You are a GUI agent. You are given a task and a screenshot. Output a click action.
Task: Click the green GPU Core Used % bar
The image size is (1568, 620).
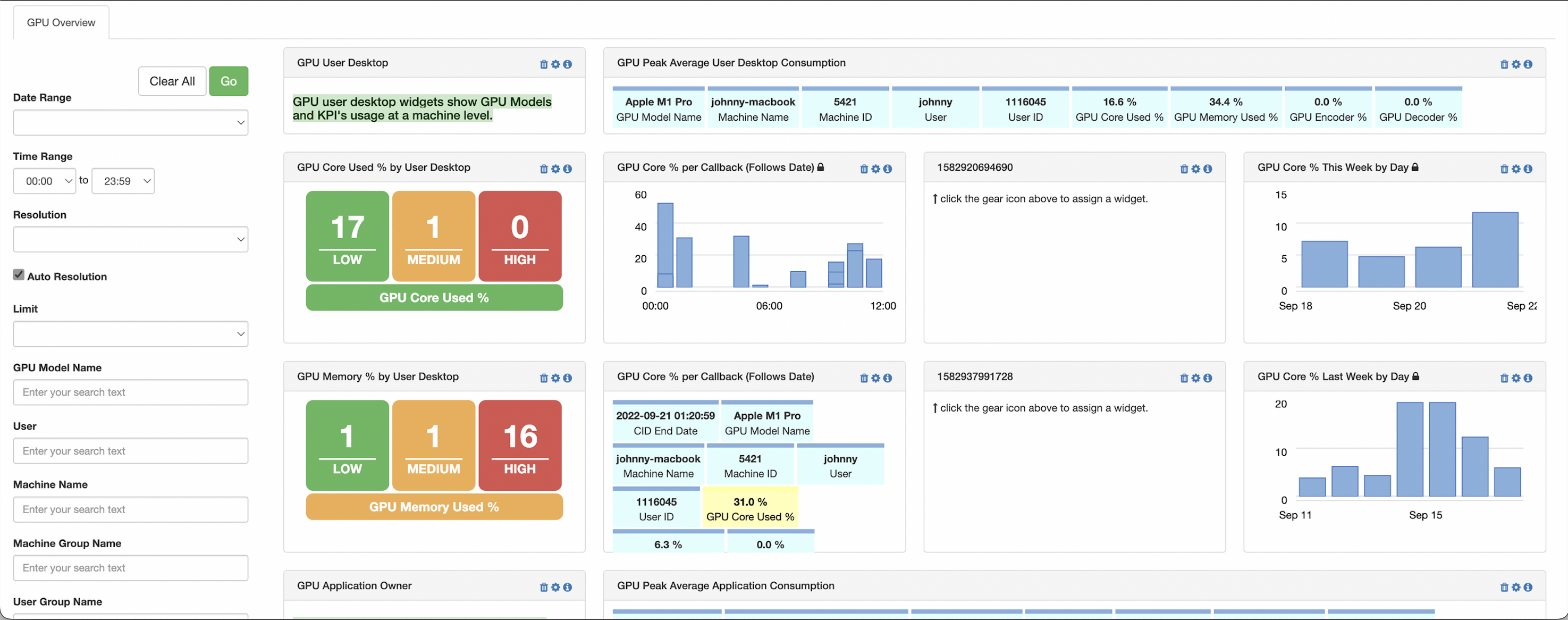(434, 298)
